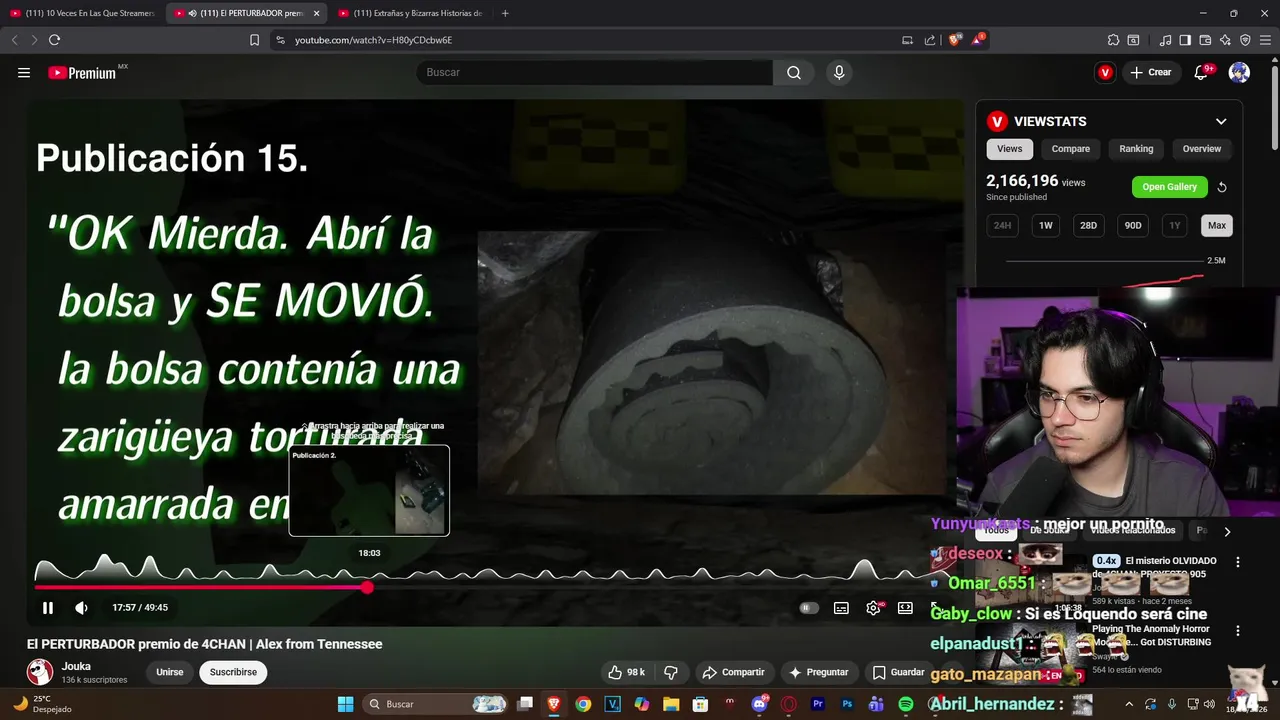
Task: Open options for 'Playing The Anomaly Horror' video
Action: coord(1238,631)
